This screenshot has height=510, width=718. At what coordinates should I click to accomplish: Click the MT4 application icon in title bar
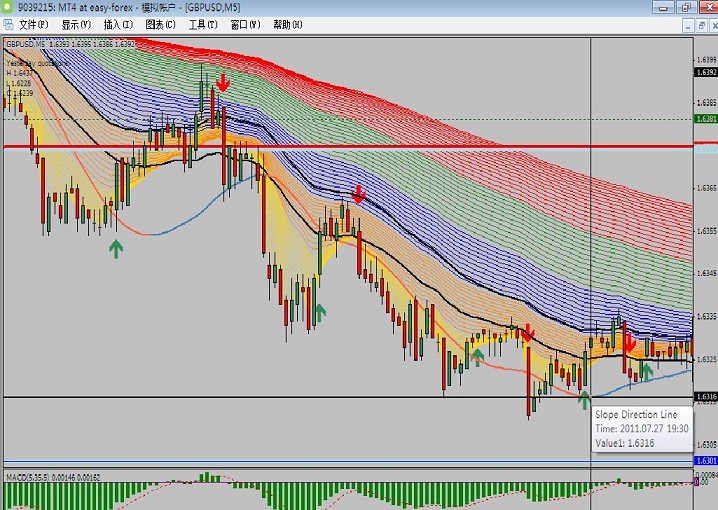pos(8,8)
